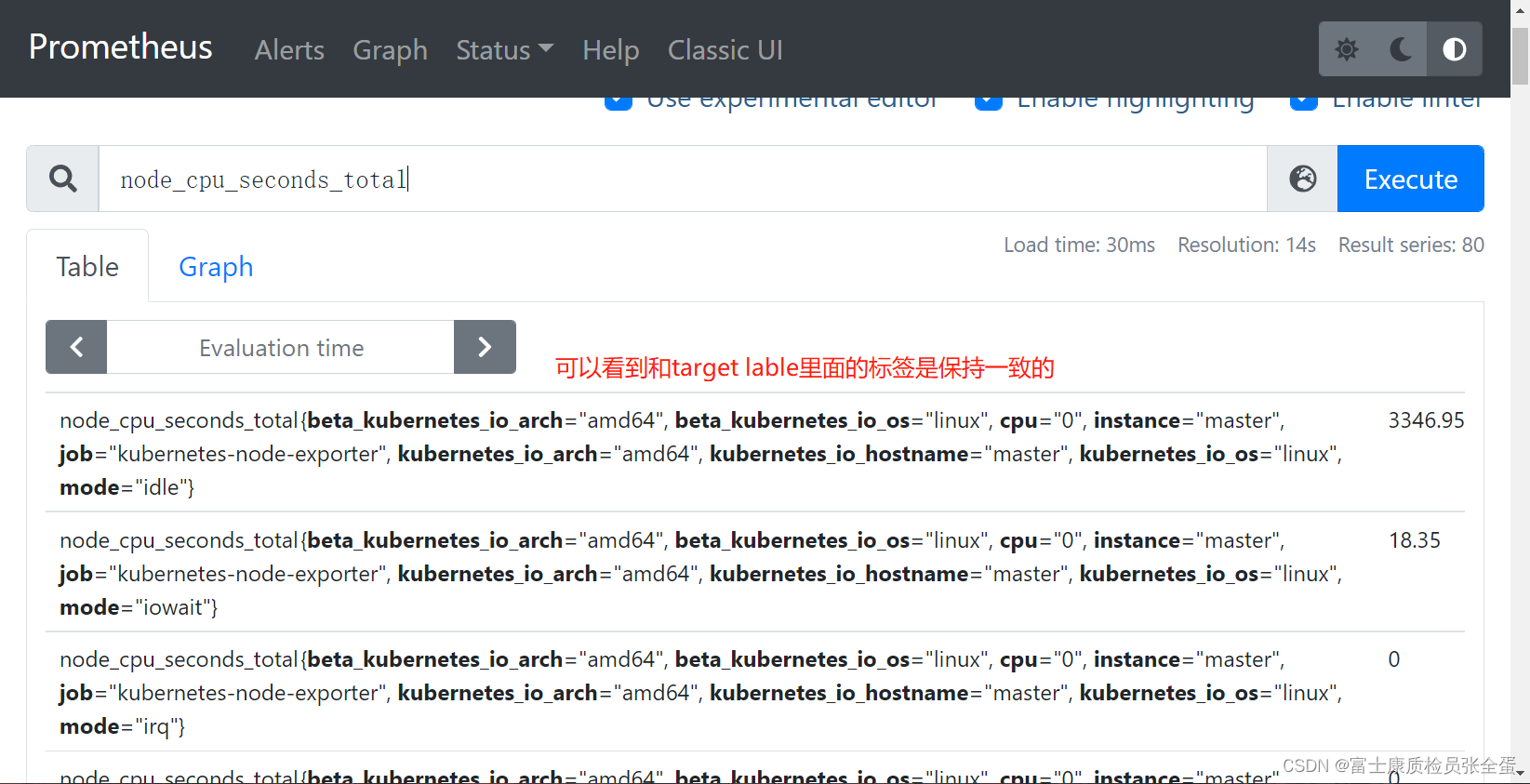The height and width of the screenshot is (784, 1530).
Task: Click the Execute button
Action: (1410, 179)
